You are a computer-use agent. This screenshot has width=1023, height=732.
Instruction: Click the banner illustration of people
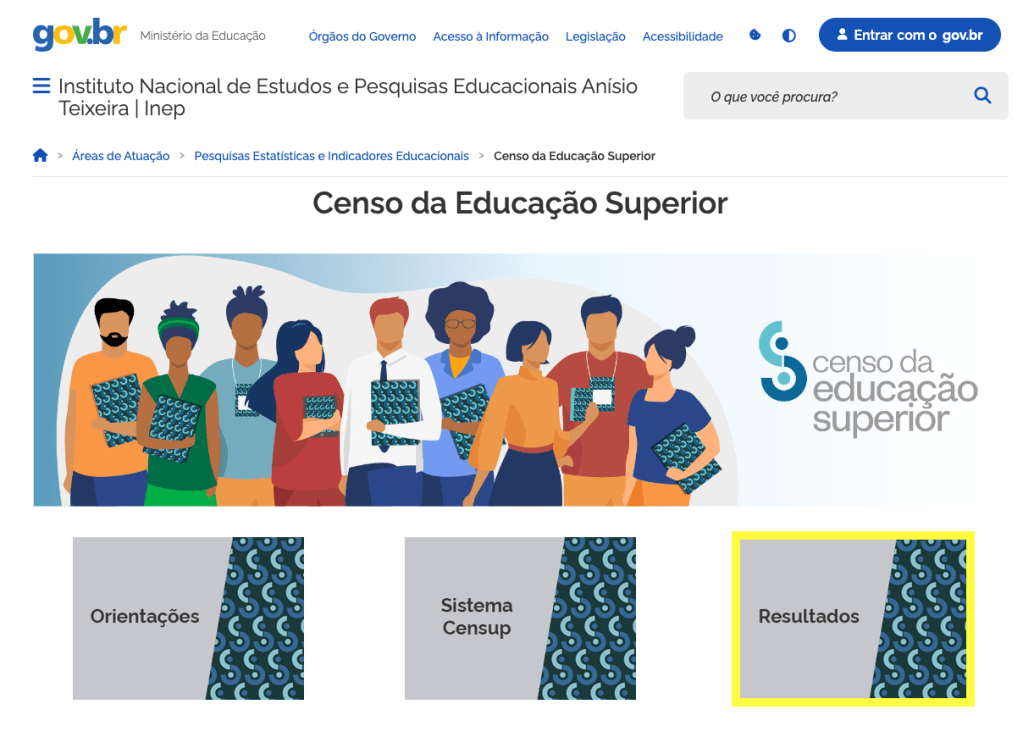point(390,390)
